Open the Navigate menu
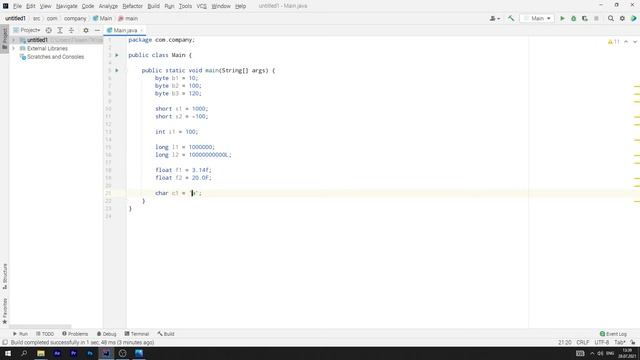640x360 pixels. click(x=67, y=6)
